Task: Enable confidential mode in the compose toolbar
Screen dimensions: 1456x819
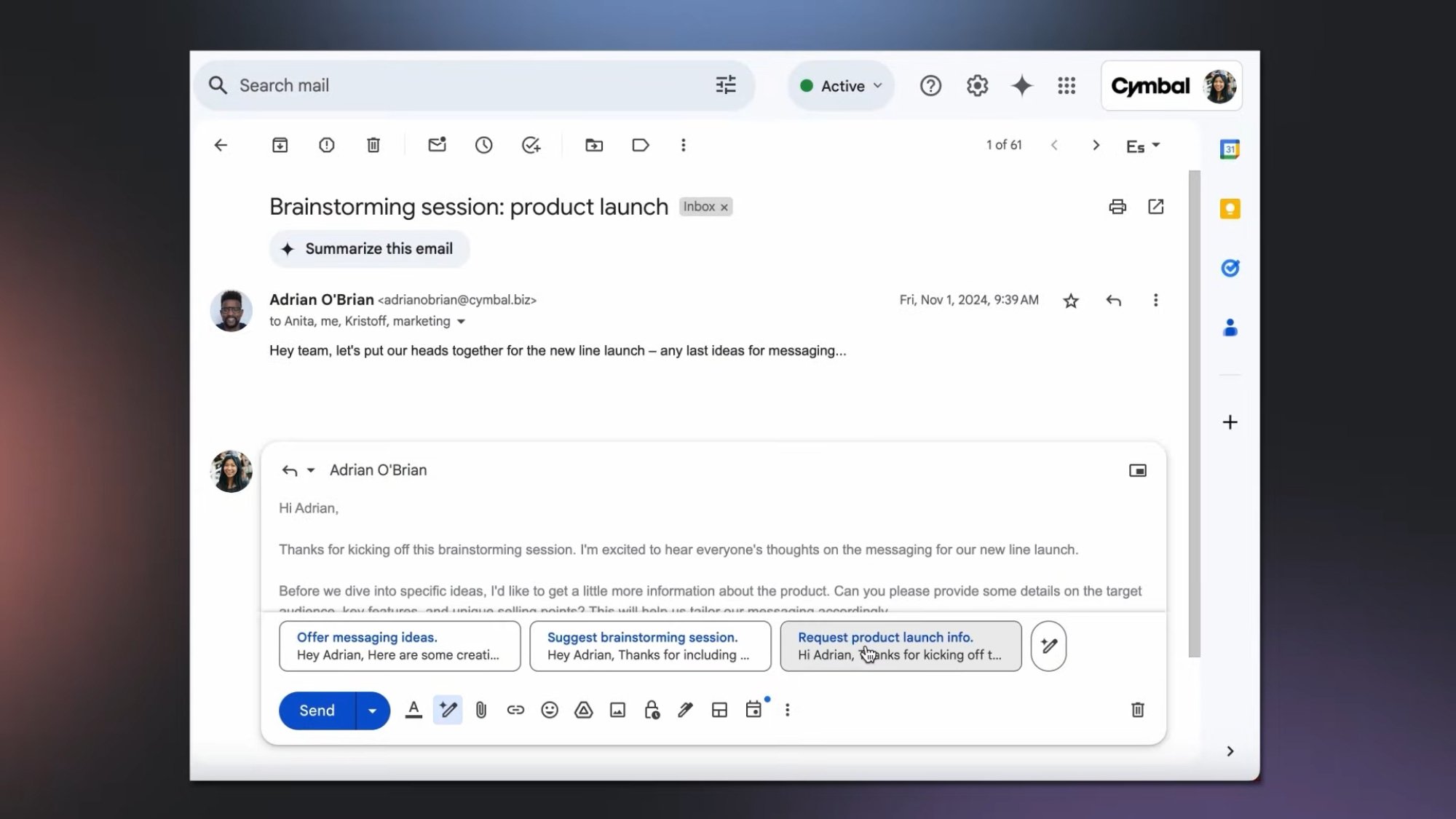Action: point(651,710)
